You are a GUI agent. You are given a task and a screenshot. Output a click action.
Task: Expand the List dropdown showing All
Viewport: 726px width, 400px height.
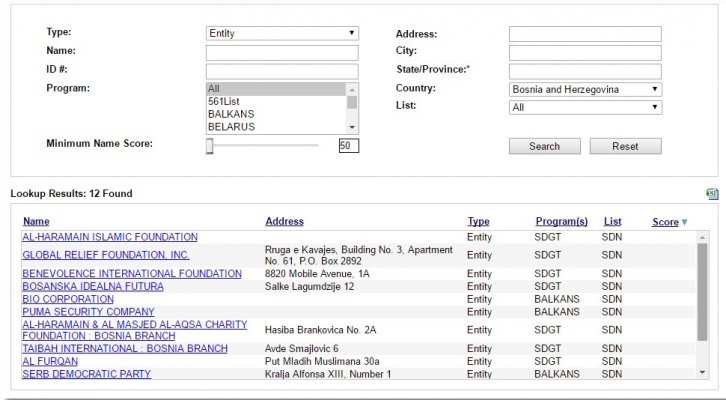(585, 107)
